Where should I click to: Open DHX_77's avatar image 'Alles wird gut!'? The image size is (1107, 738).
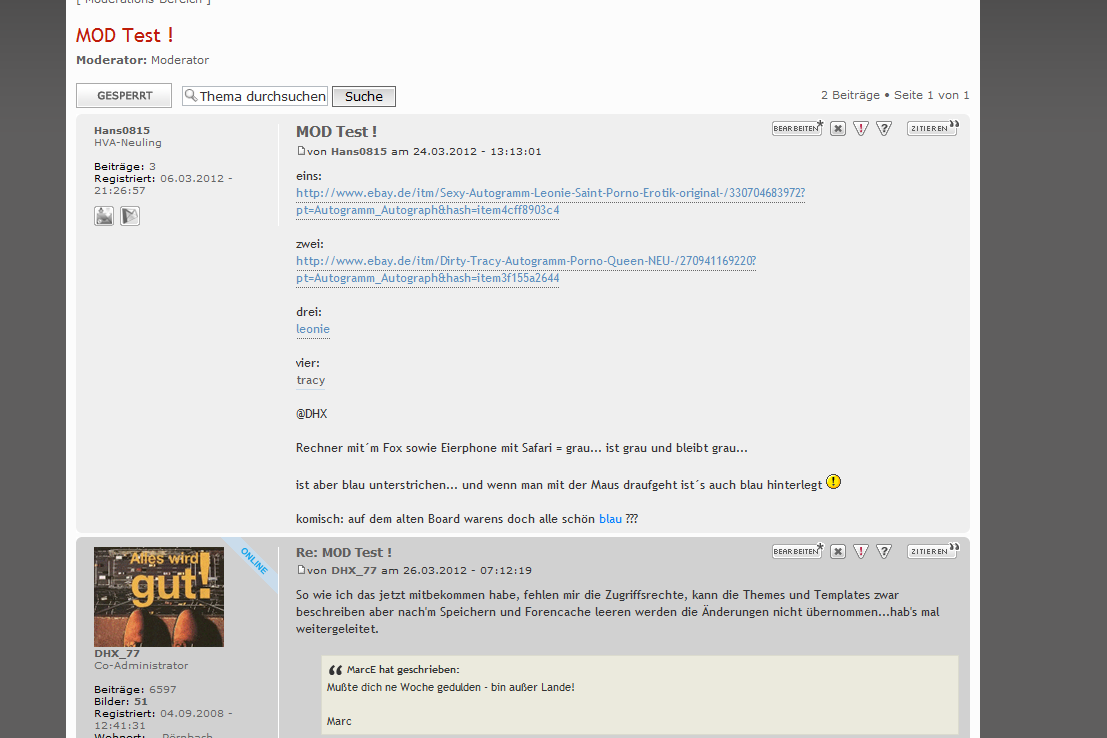click(159, 597)
